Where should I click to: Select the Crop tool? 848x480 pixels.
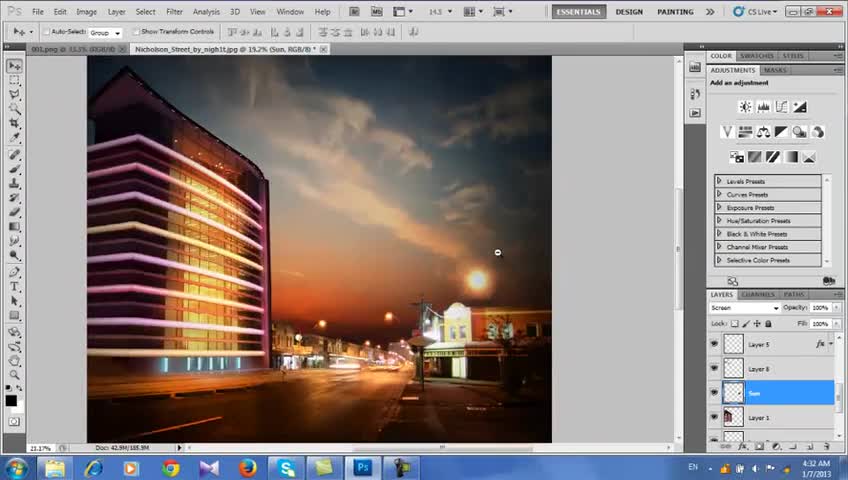click(x=14, y=122)
